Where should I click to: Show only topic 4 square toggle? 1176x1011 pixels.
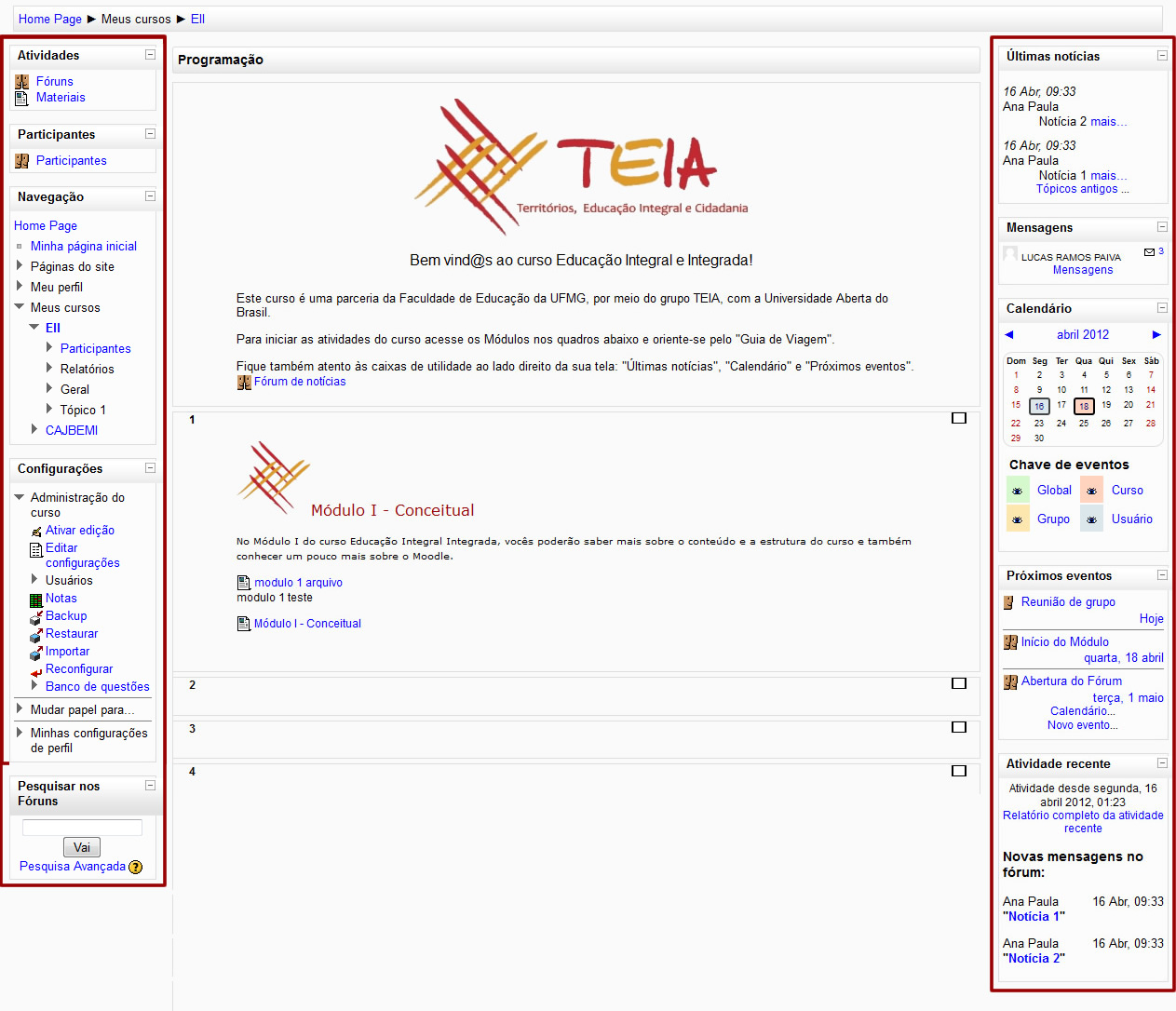point(959,771)
